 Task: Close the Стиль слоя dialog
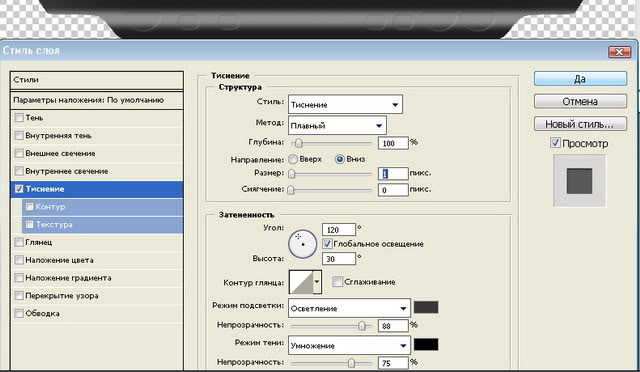pyautogui.click(x=619, y=52)
